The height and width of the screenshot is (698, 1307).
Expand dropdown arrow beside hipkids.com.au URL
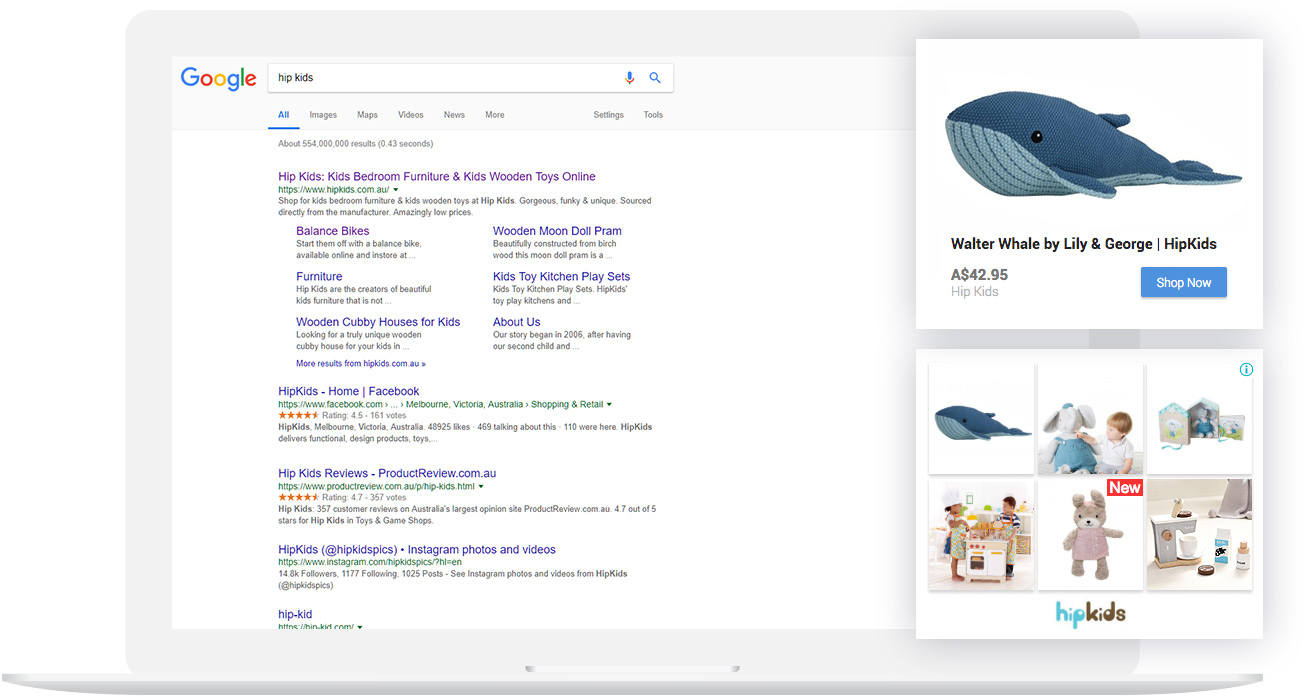tap(396, 189)
